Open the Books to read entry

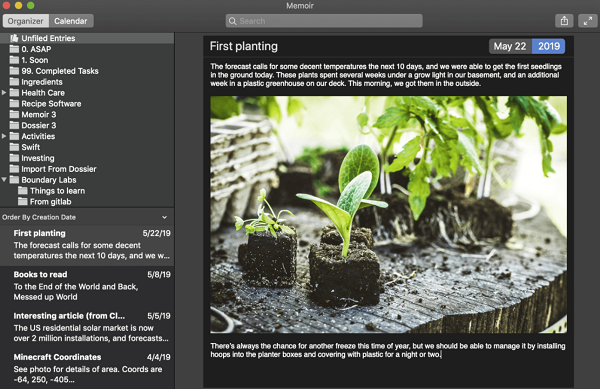[87, 286]
